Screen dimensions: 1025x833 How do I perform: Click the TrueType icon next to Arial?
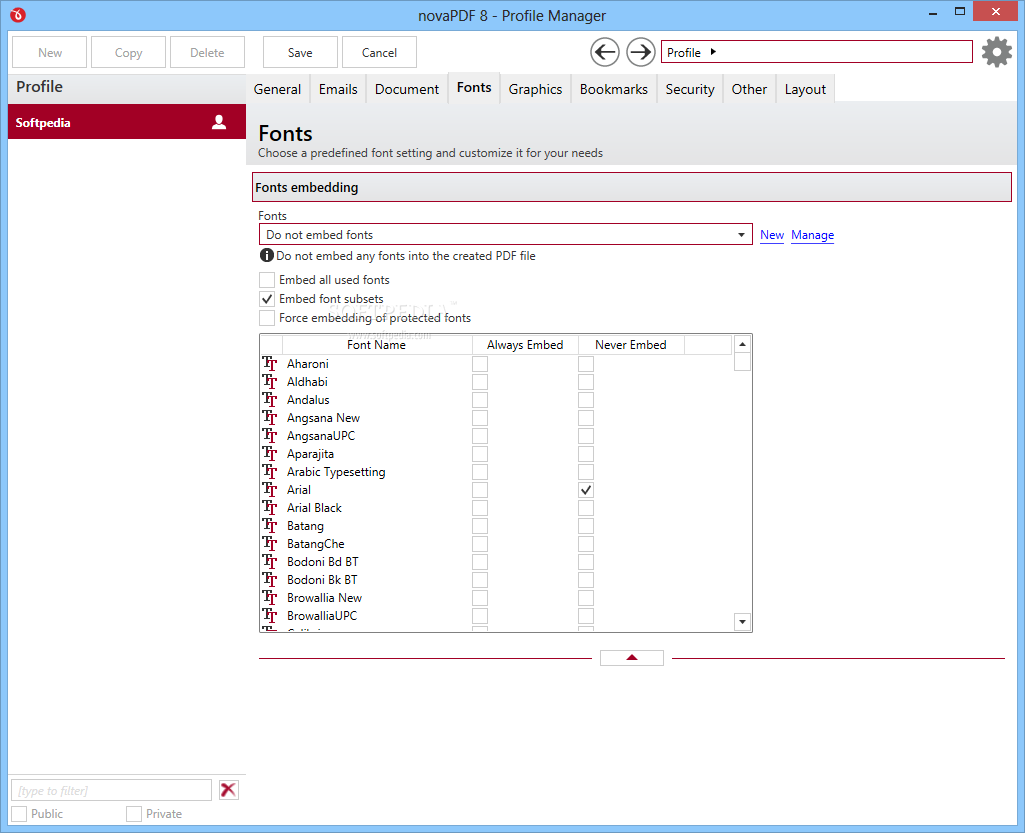tap(270, 490)
